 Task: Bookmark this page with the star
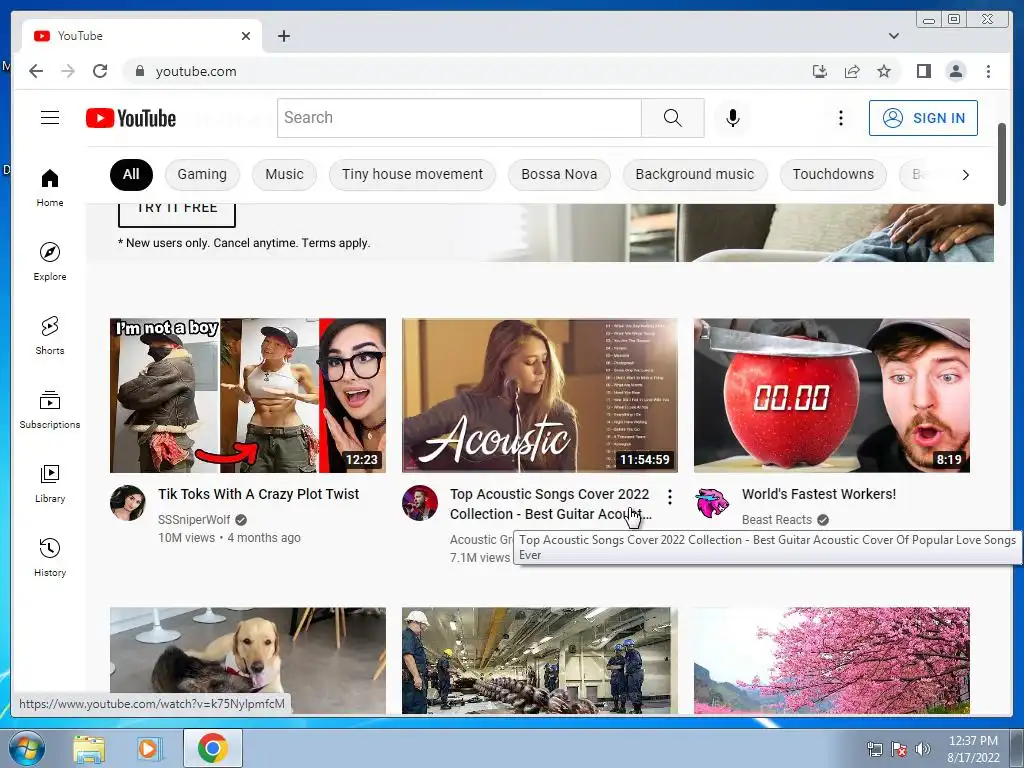point(884,71)
